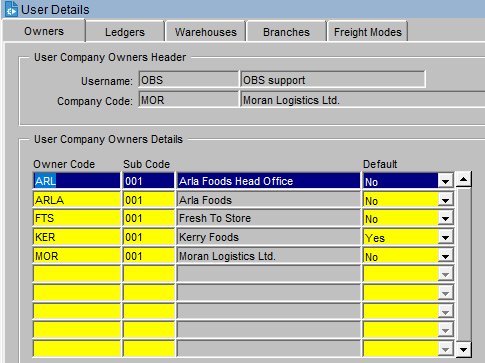Click the sub code 001 for ARLA

[149, 200]
